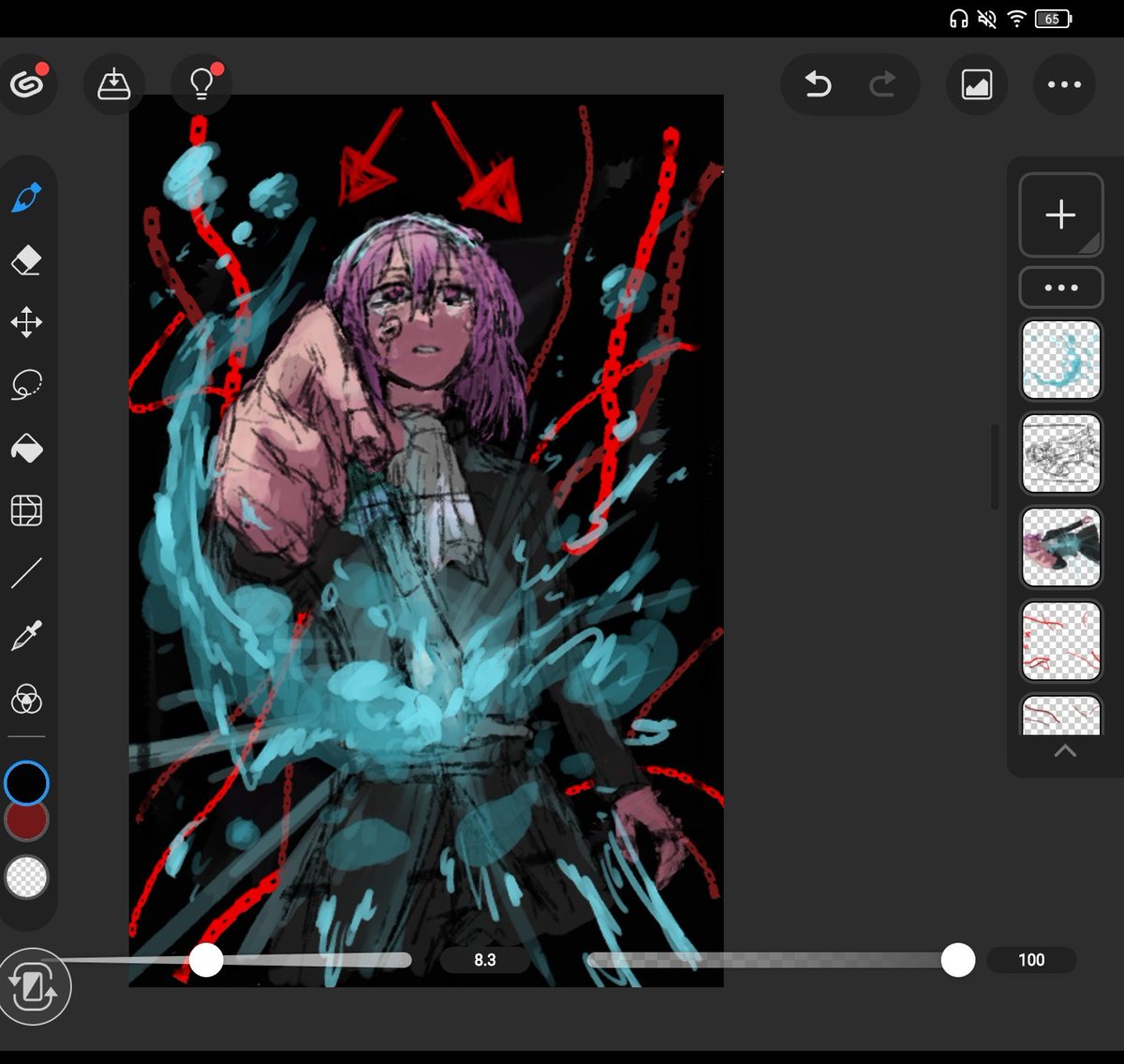Redo the undone action
Image resolution: width=1124 pixels, height=1064 pixels.
tap(882, 85)
